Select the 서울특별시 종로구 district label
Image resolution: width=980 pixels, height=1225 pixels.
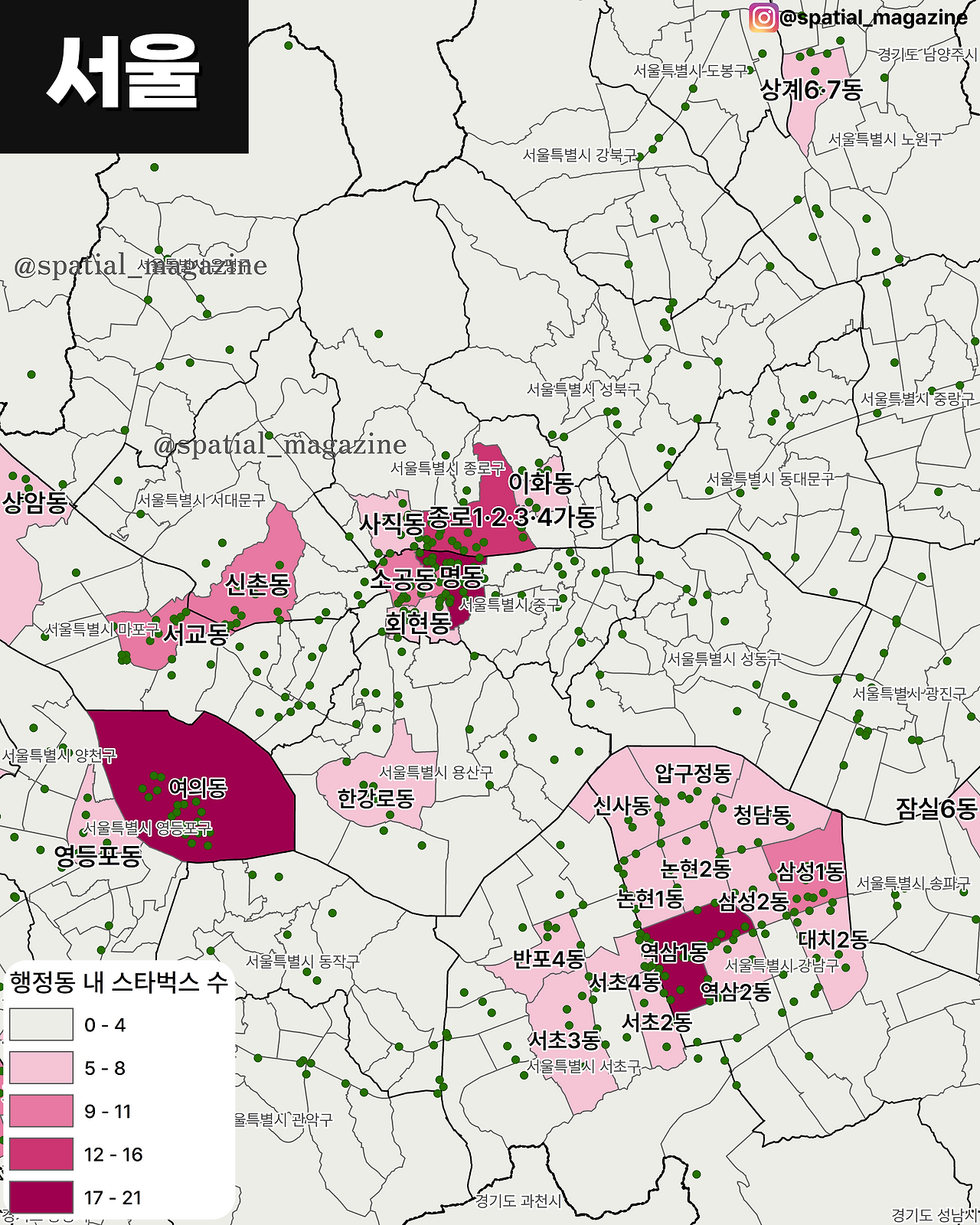(448, 468)
